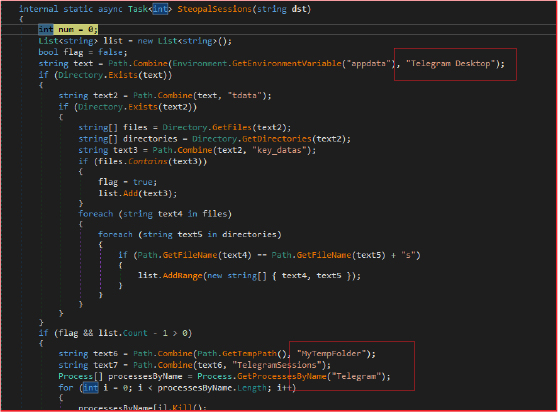
Task: Click the GetTempPath method call
Action: pos(249,353)
